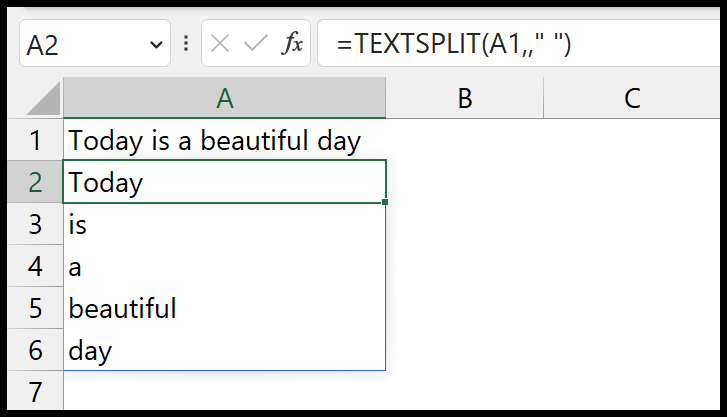
Task: Select column C header
Action: coord(631,98)
